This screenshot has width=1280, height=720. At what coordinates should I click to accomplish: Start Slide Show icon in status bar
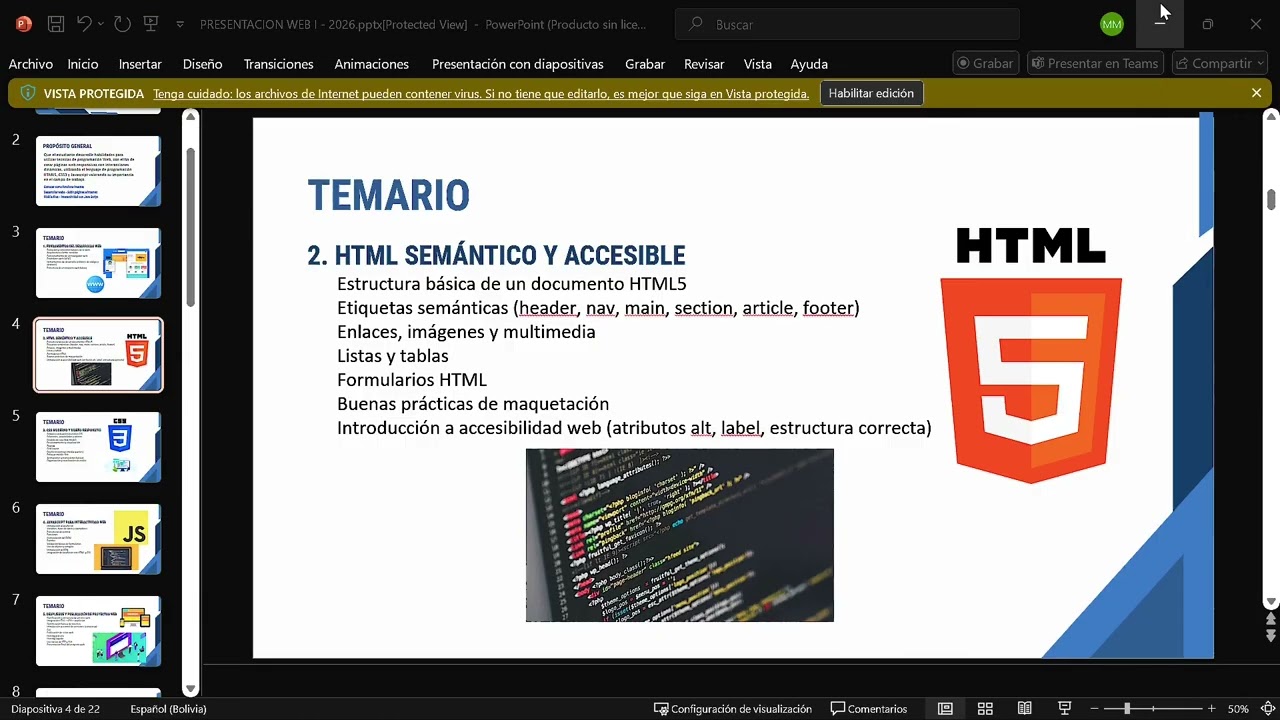pos(1065,709)
